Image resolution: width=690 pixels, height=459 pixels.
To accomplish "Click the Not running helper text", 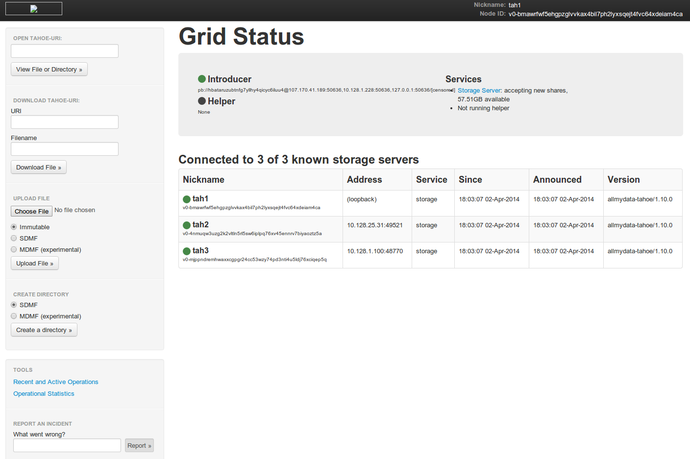I will click(x=483, y=108).
